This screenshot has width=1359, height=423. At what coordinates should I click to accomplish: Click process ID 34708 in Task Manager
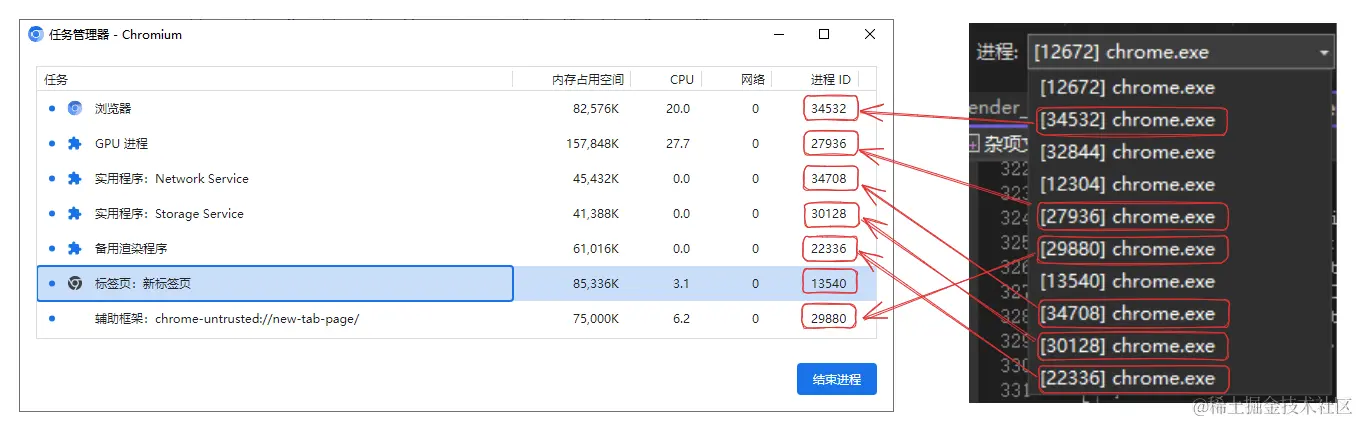(829, 178)
